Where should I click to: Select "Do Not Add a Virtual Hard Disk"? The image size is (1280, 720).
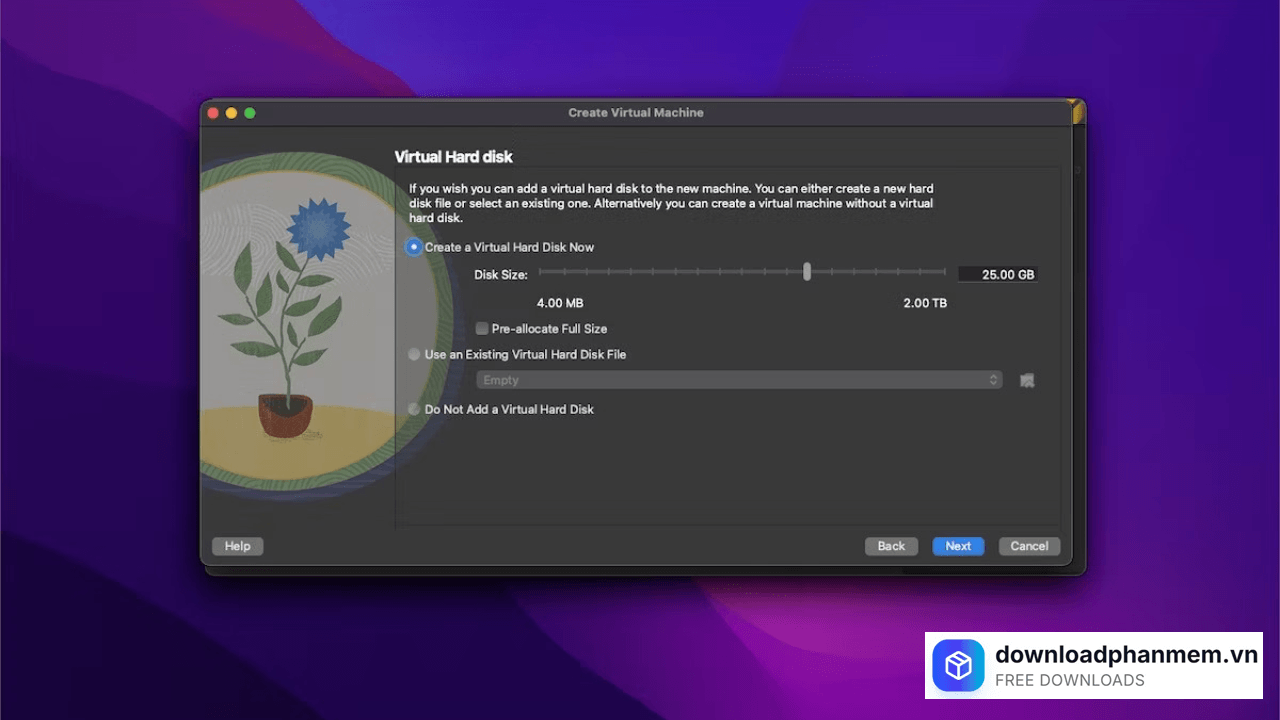[413, 409]
